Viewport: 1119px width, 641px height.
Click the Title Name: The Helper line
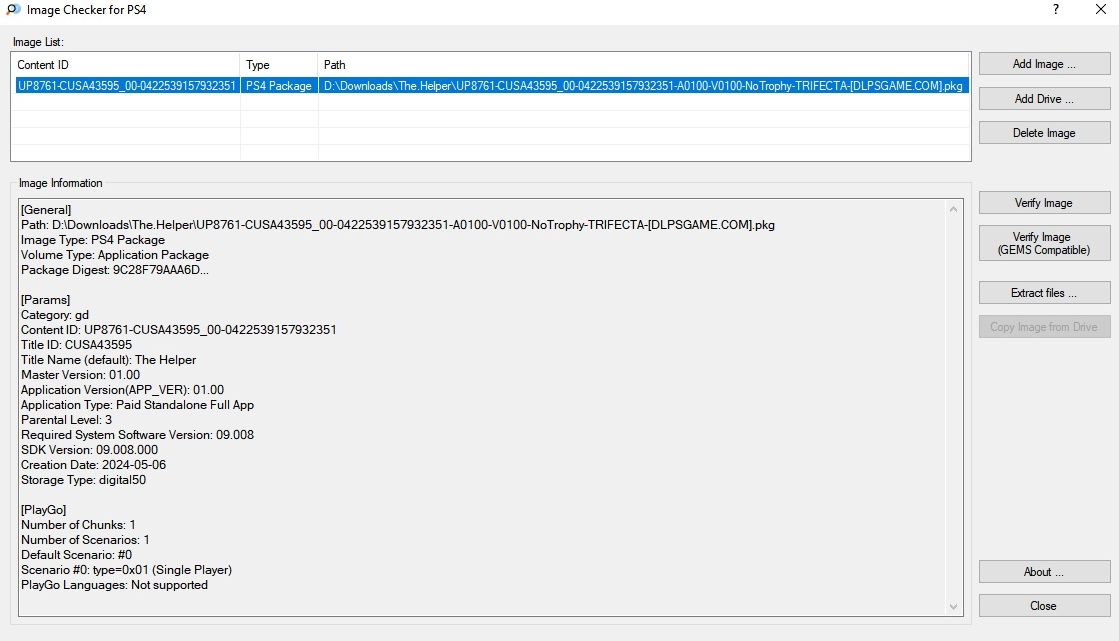pos(108,360)
